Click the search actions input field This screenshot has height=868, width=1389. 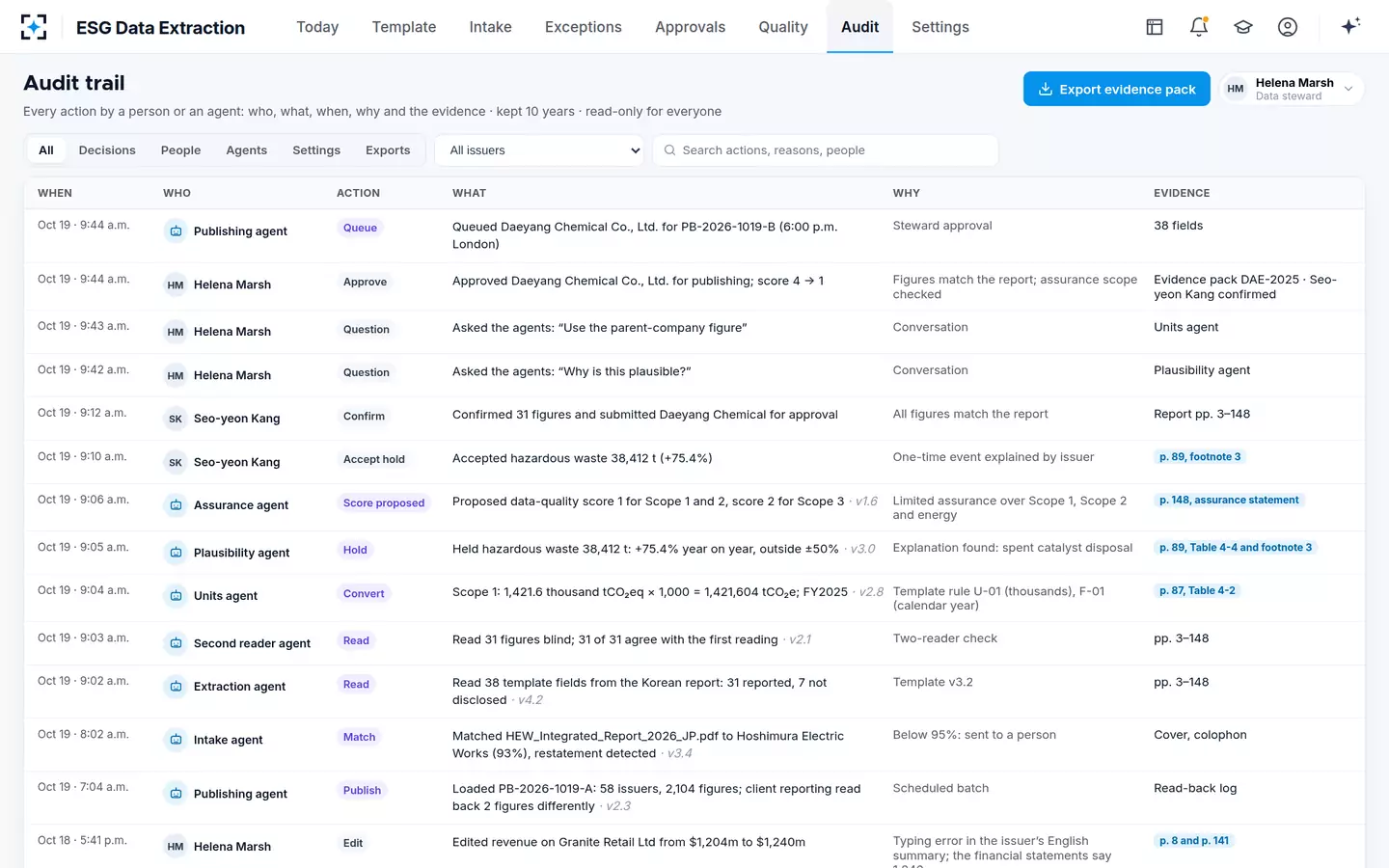click(x=826, y=150)
